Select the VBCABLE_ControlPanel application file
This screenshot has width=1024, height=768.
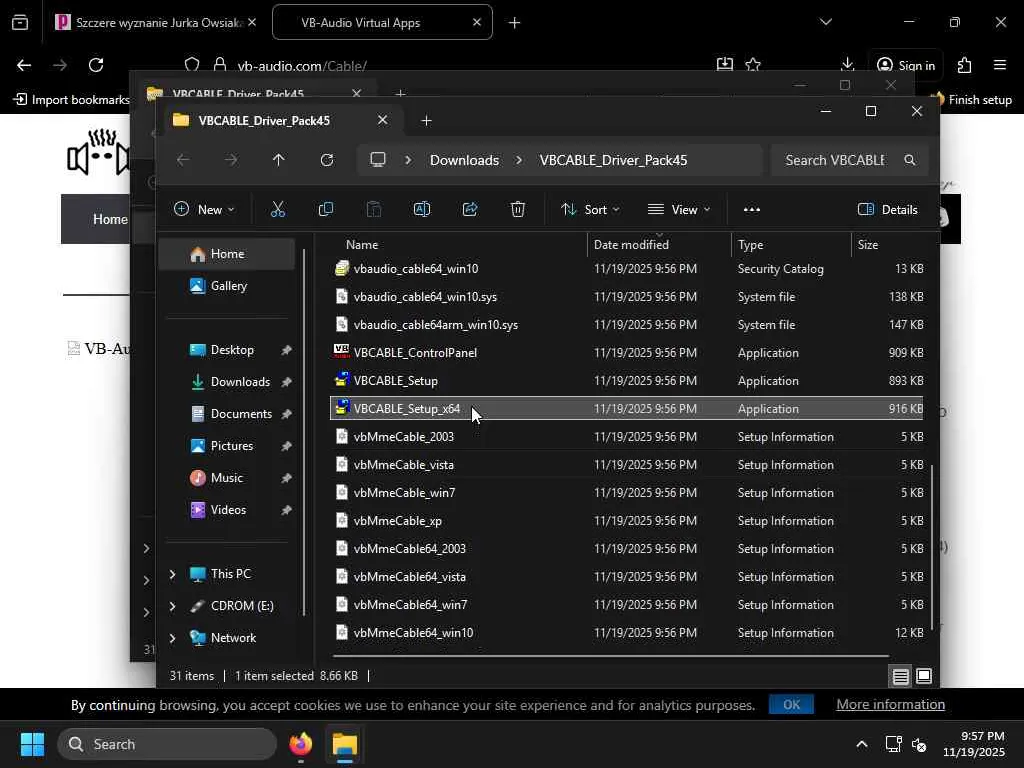[x=626, y=353]
